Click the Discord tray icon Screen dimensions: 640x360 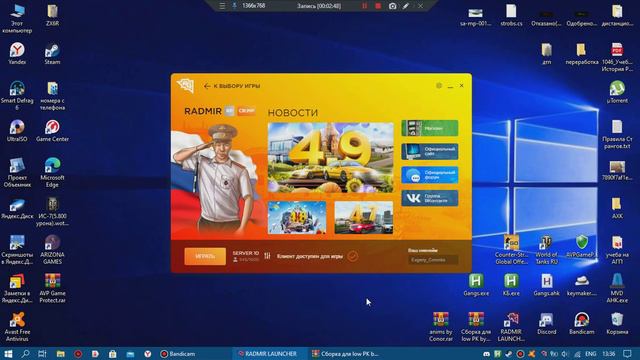(487, 354)
